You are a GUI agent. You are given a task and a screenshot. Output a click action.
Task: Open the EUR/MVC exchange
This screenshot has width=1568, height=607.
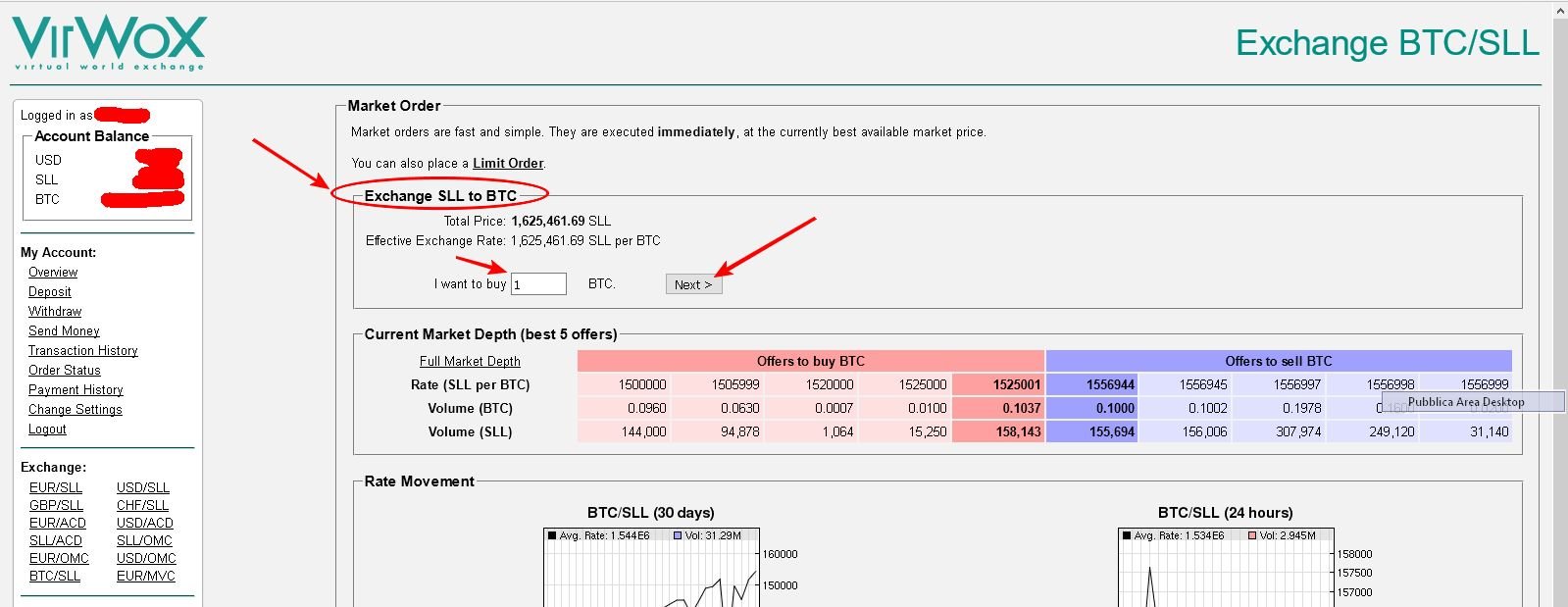146,576
